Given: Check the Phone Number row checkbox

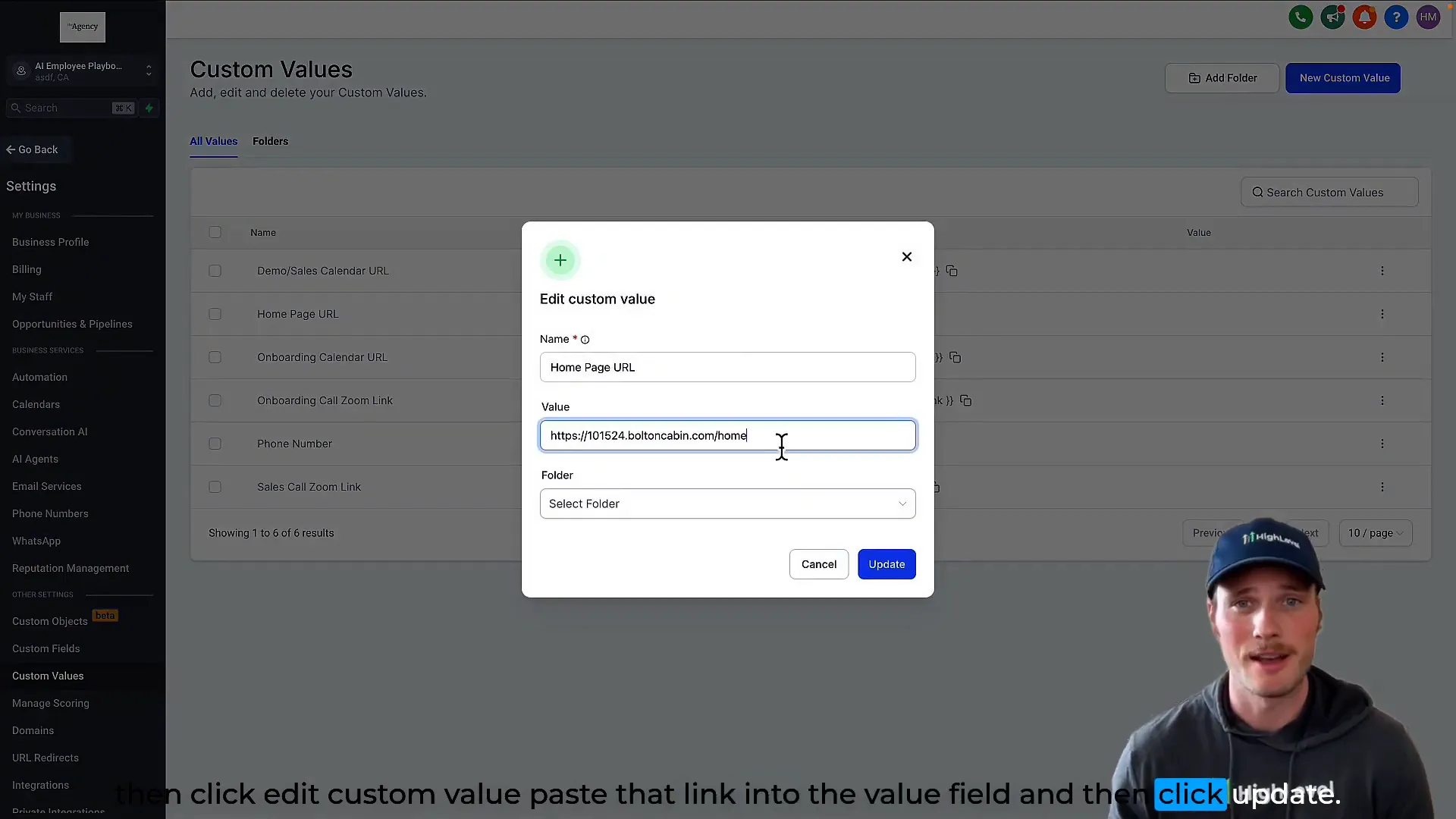Looking at the screenshot, I should [x=215, y=444].
